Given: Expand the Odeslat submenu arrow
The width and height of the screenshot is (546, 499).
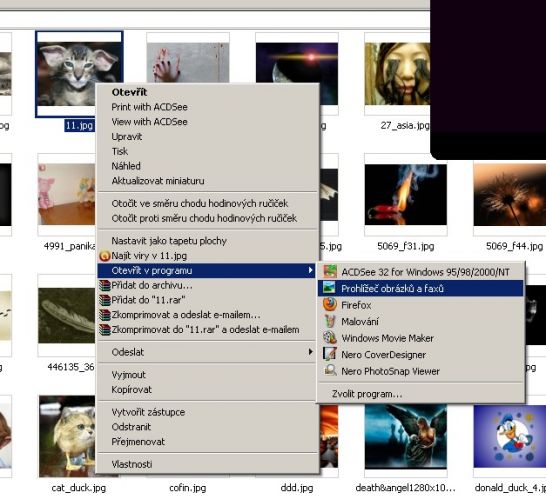Looking at the screenshot, I should tap(310, 352).
